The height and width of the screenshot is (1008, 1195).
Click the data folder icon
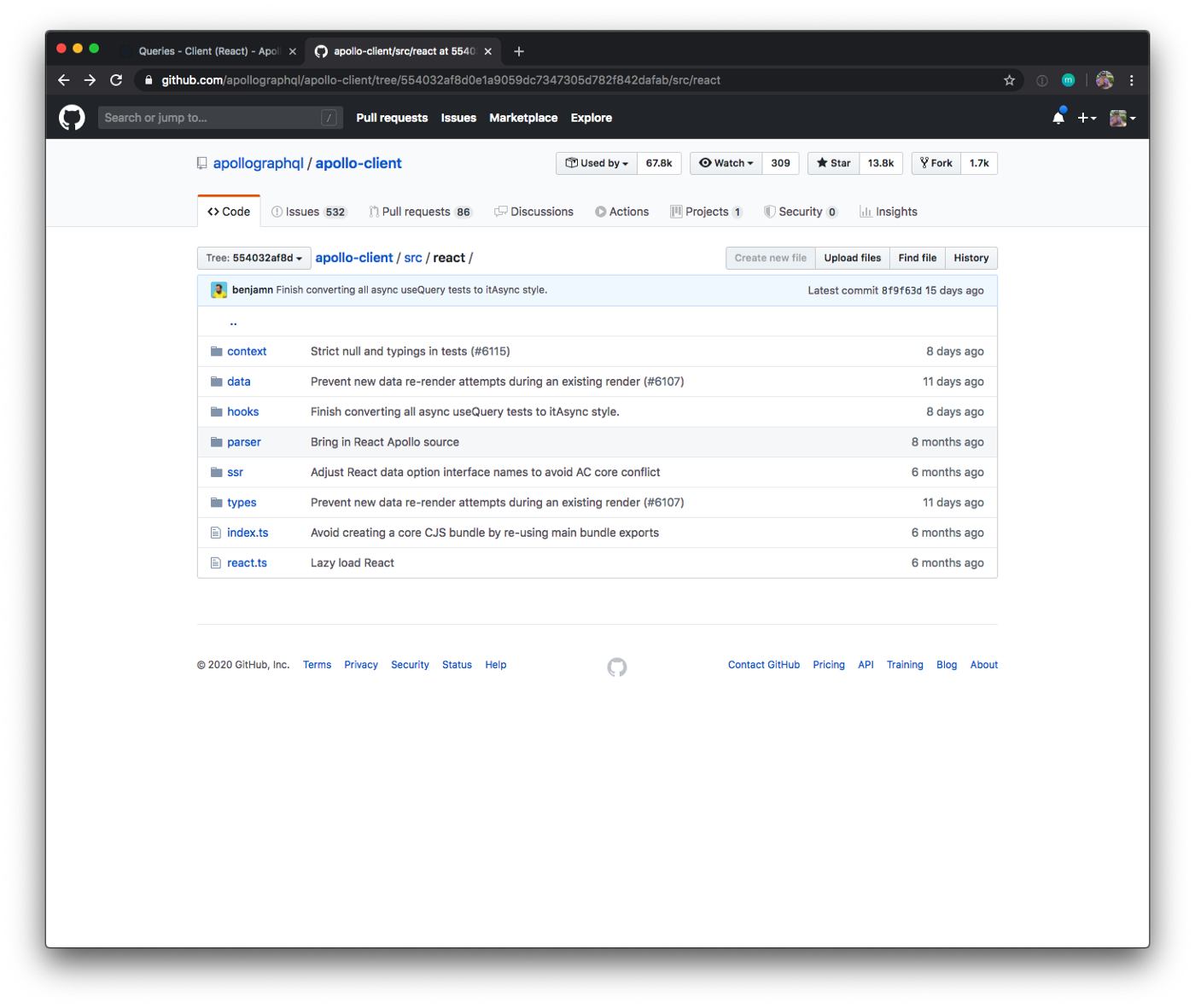point(216,382)
